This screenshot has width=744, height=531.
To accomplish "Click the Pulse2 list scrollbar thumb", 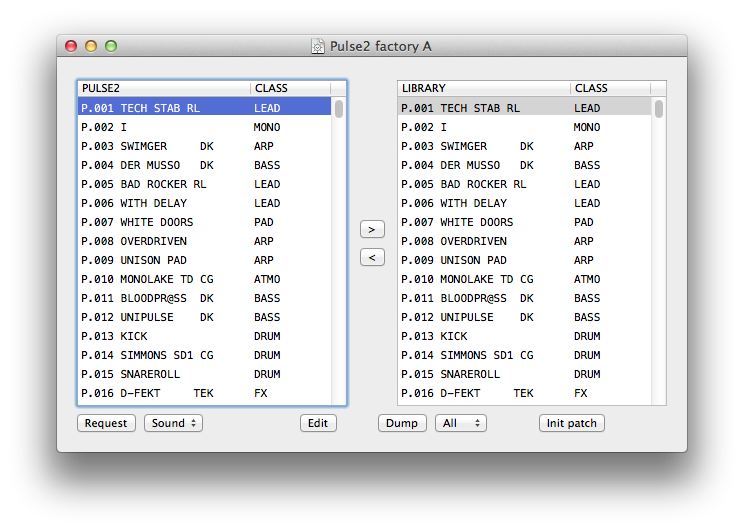I will point(339,109).
